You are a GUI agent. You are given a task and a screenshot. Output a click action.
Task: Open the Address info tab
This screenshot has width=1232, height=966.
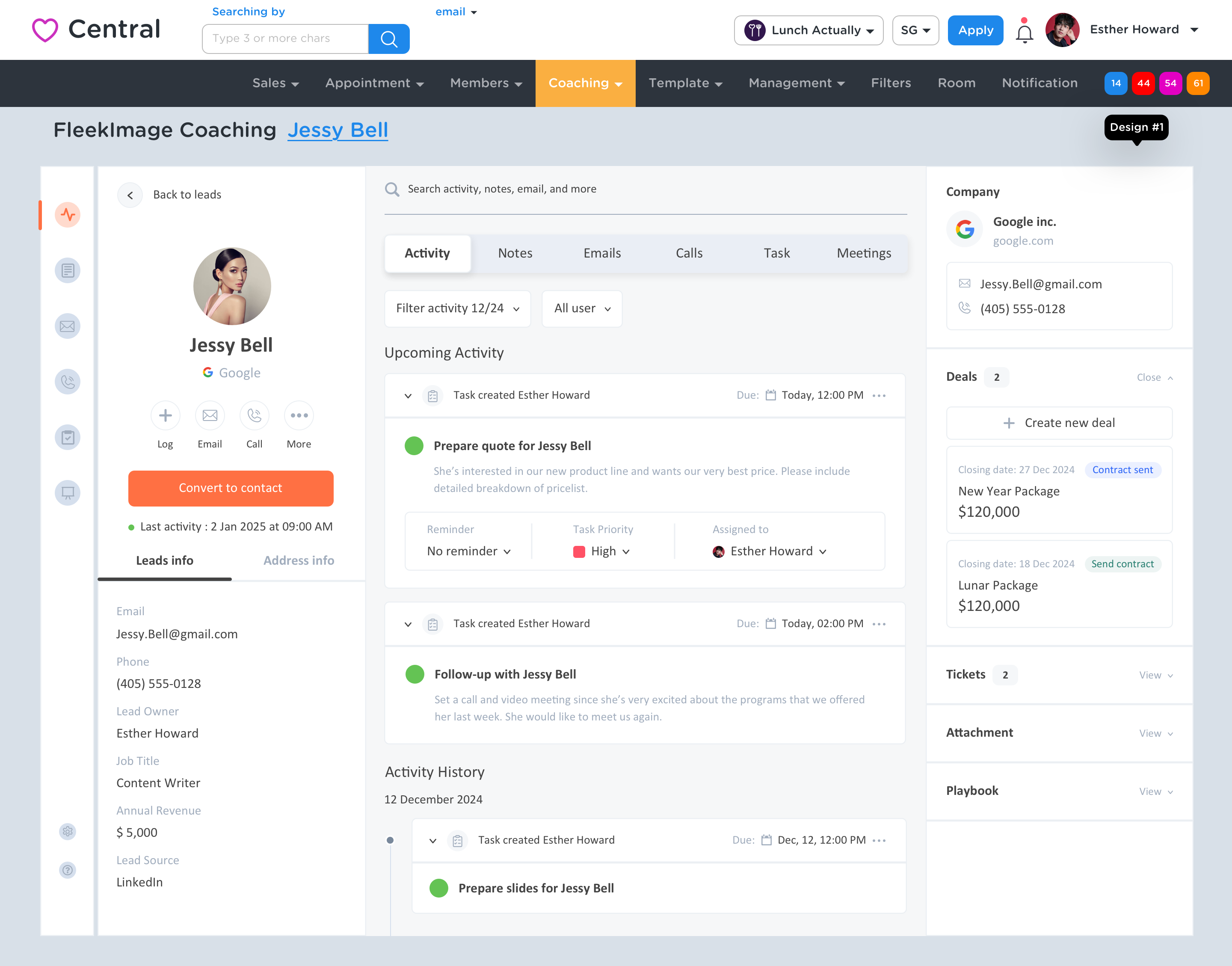(299, 560)
